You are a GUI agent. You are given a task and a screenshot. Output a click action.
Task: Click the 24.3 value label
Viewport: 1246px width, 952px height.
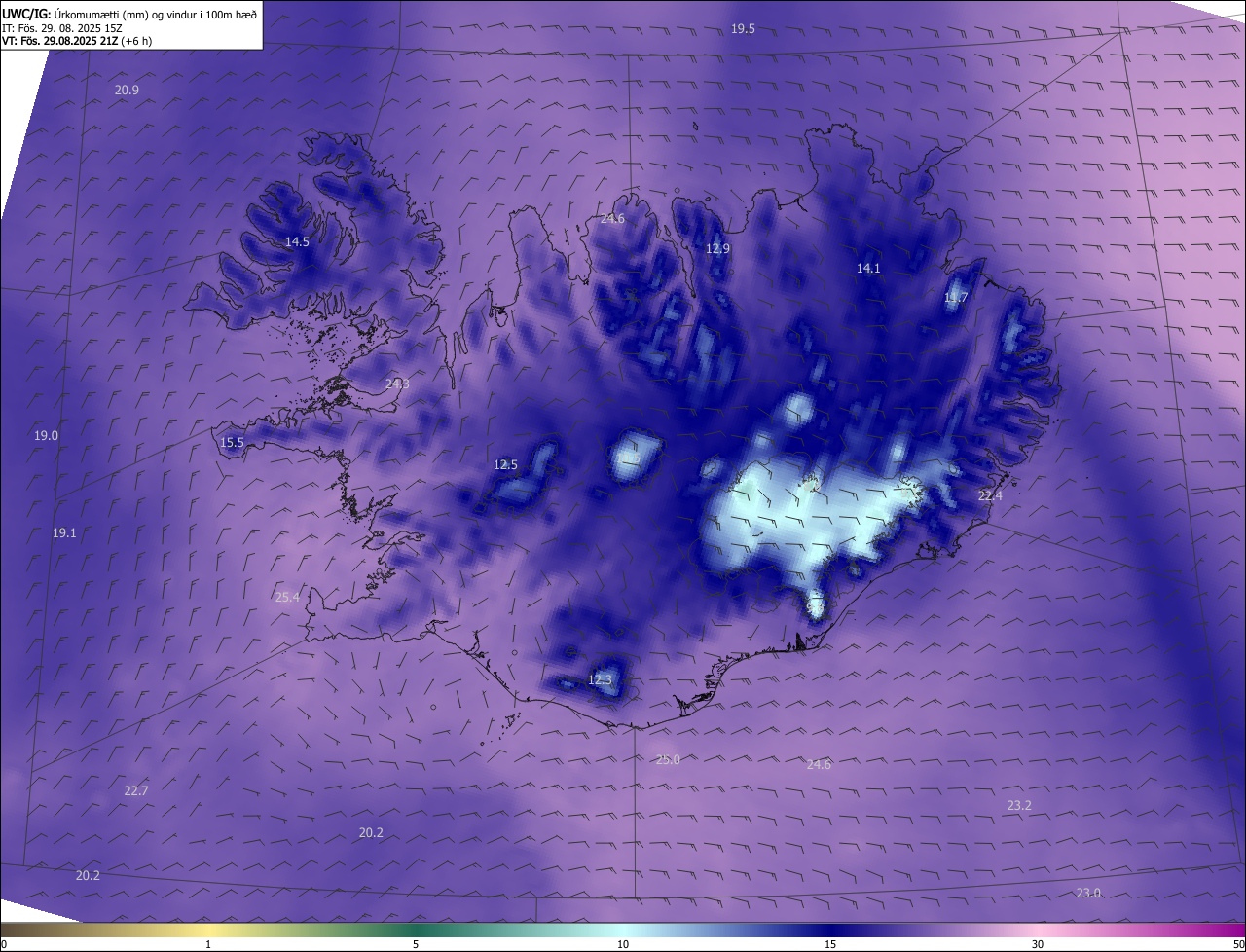(x=397, y=384)
